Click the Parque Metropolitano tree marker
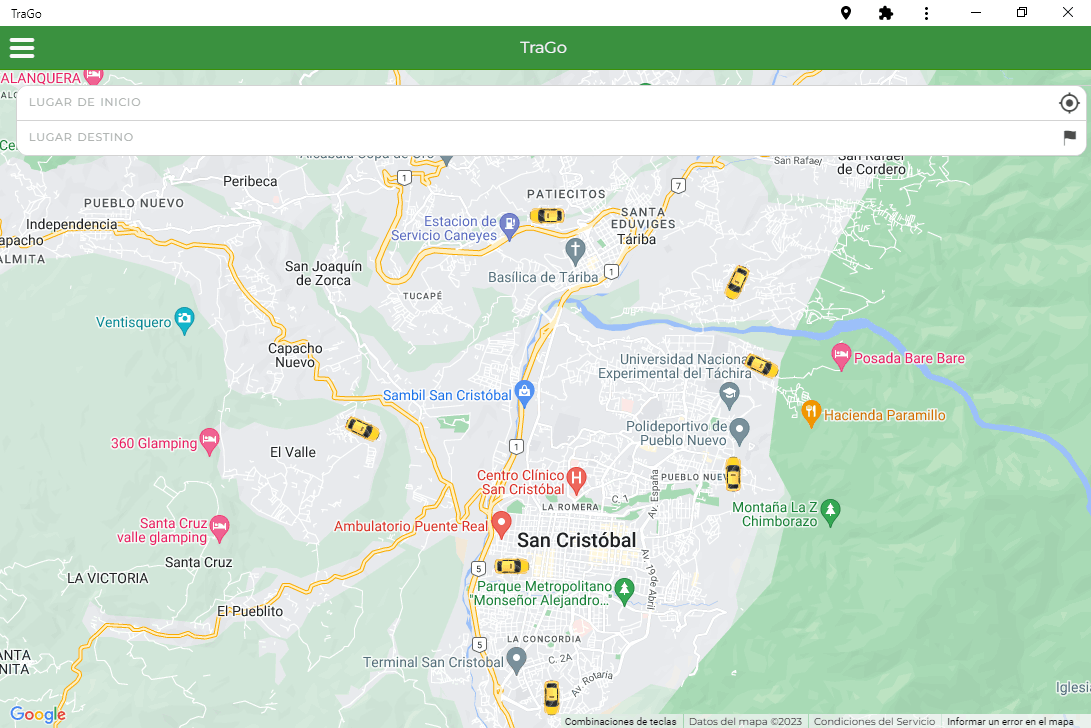The height and width of the screenshot is (728, 1091). (x=624, y=590)
